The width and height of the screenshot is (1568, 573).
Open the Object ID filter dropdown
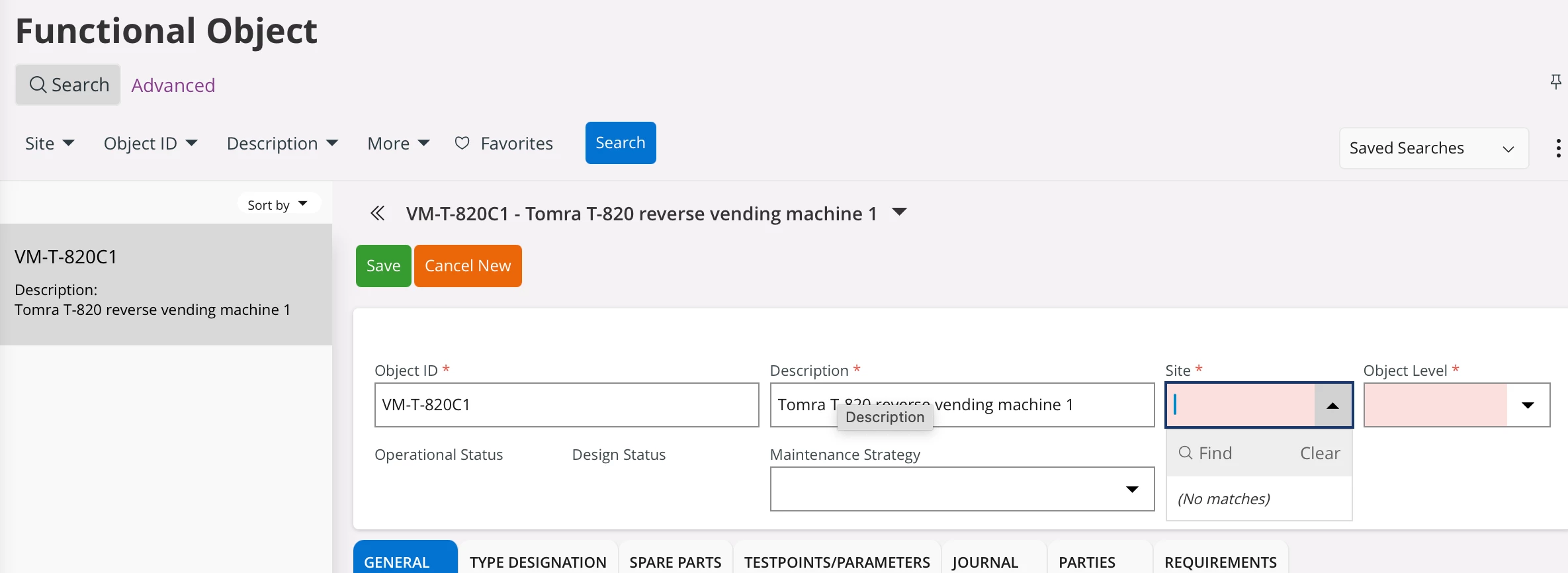pyautogui.click(x=150, y=144)
